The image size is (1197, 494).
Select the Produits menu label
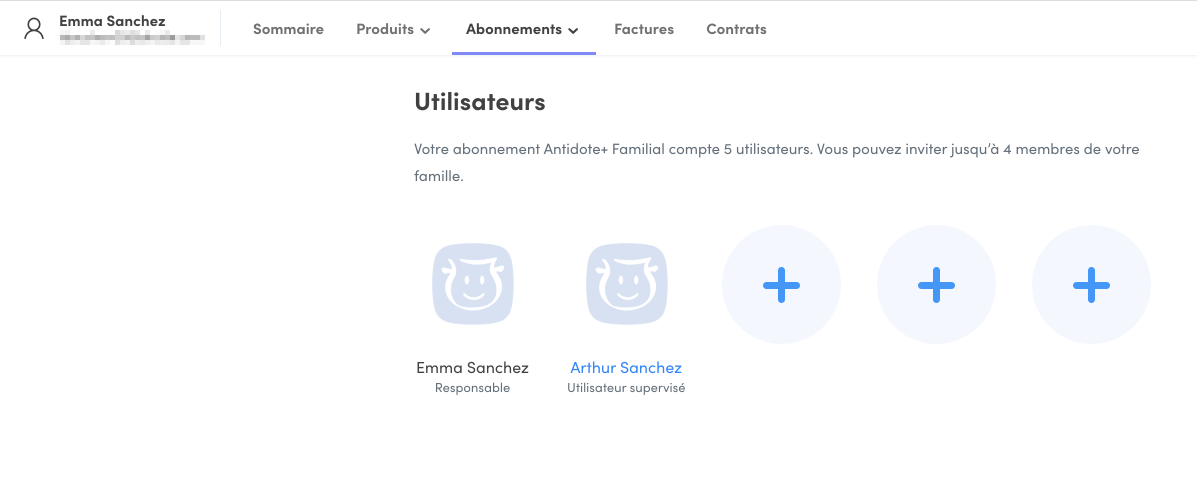pos(385,29)
